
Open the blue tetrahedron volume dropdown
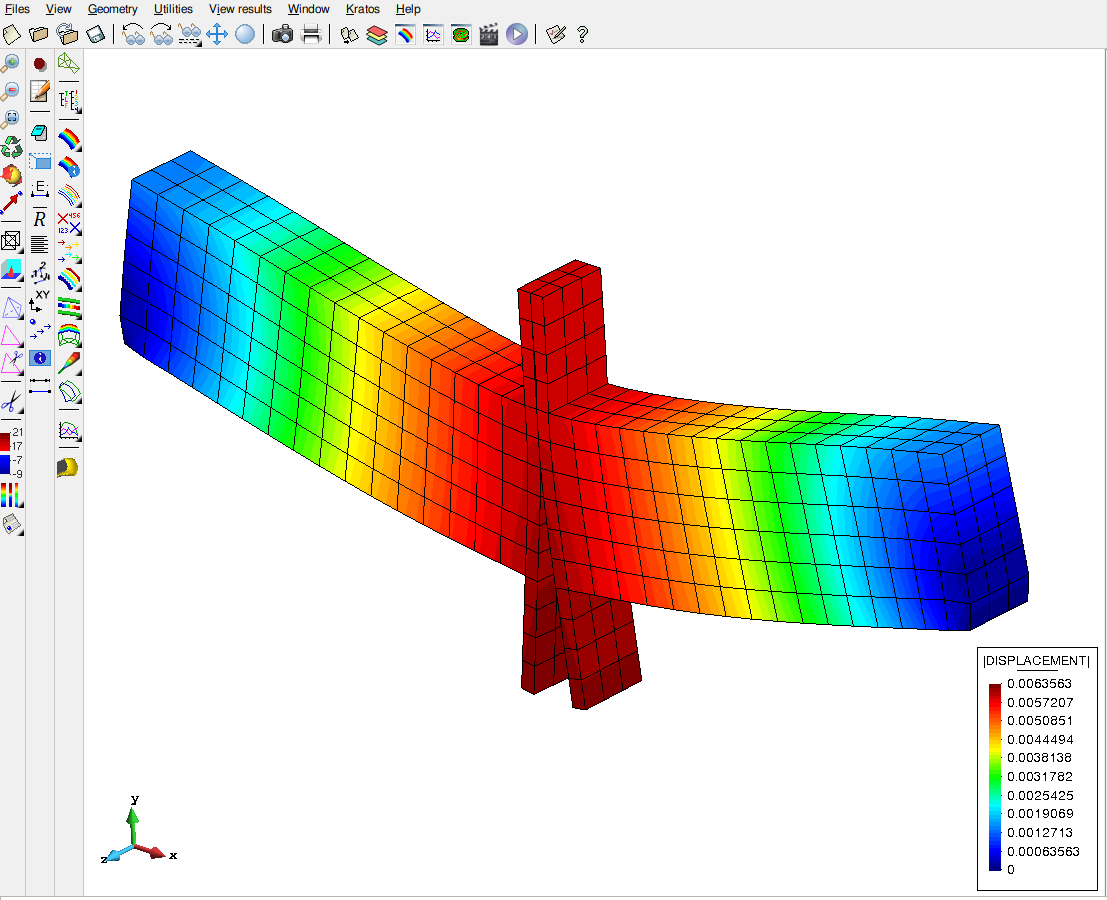11,308
